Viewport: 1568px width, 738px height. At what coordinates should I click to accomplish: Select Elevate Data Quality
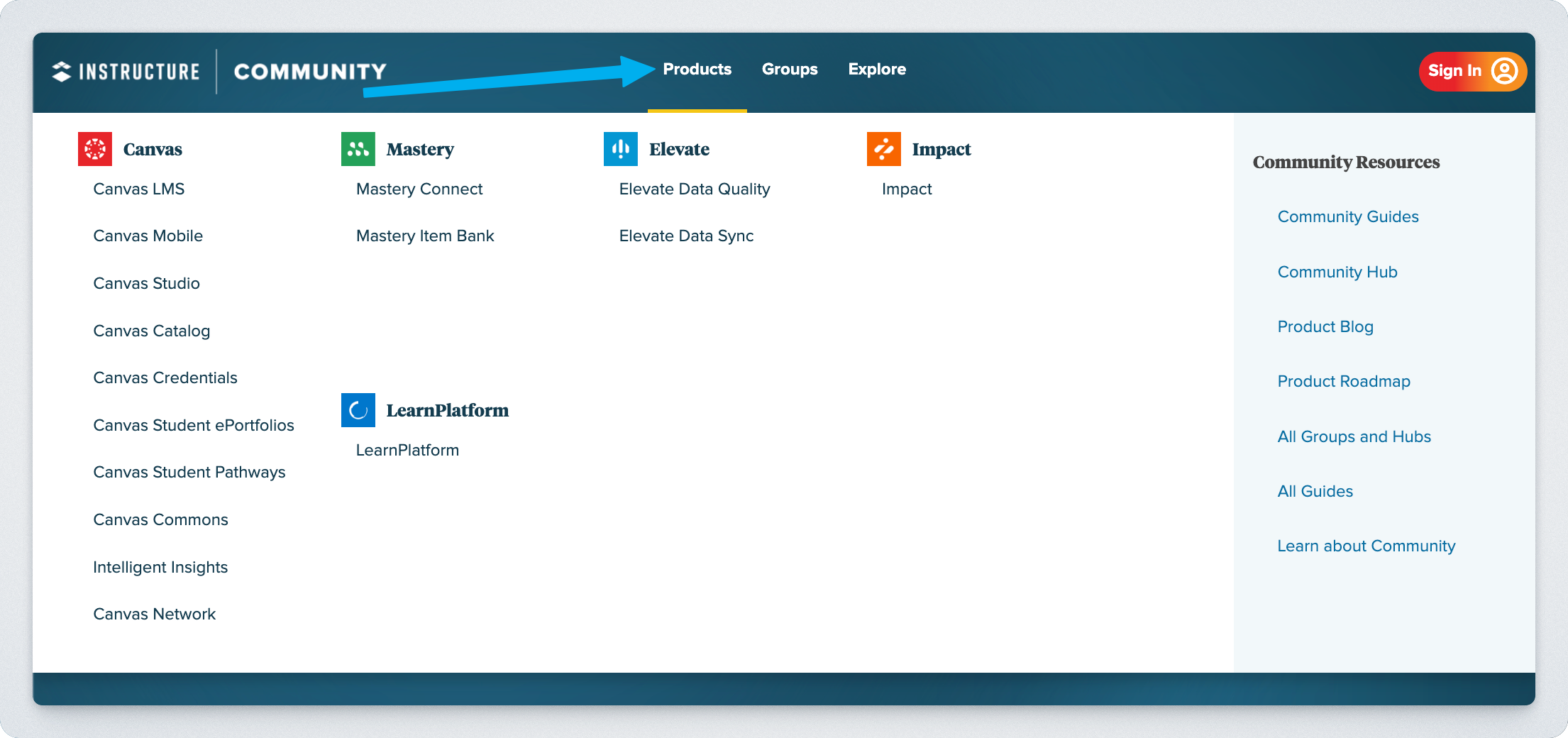695,189
